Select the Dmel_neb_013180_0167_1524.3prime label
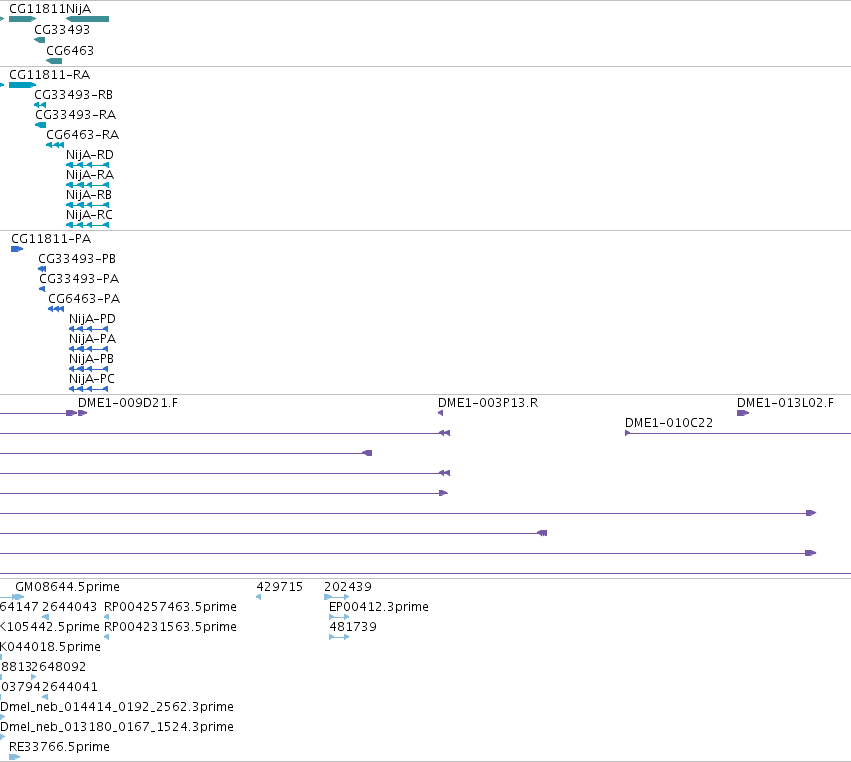 pos(117,727)
